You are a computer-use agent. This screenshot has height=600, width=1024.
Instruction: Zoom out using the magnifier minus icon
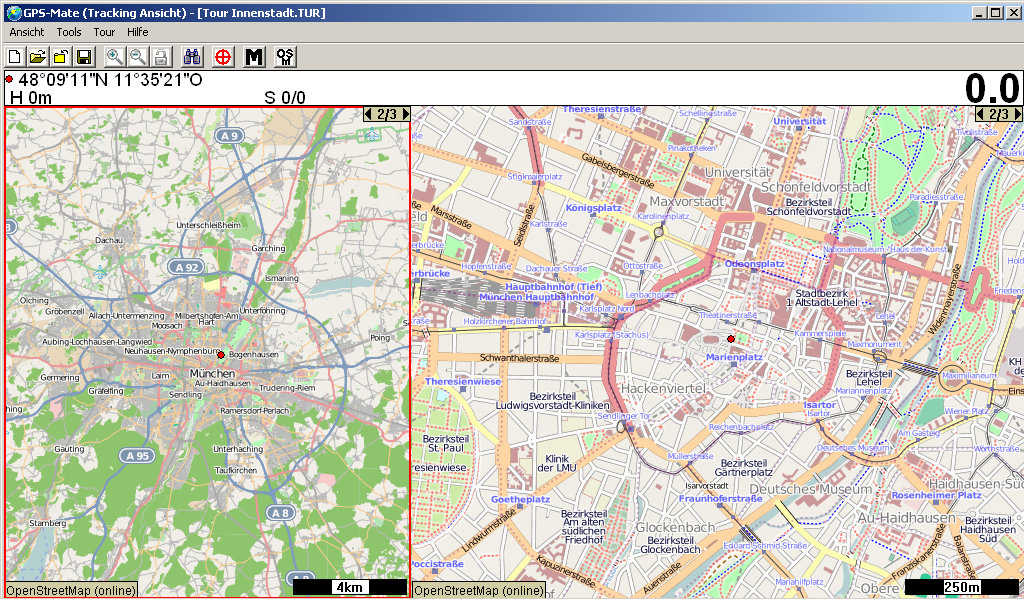tap(138, 57)
